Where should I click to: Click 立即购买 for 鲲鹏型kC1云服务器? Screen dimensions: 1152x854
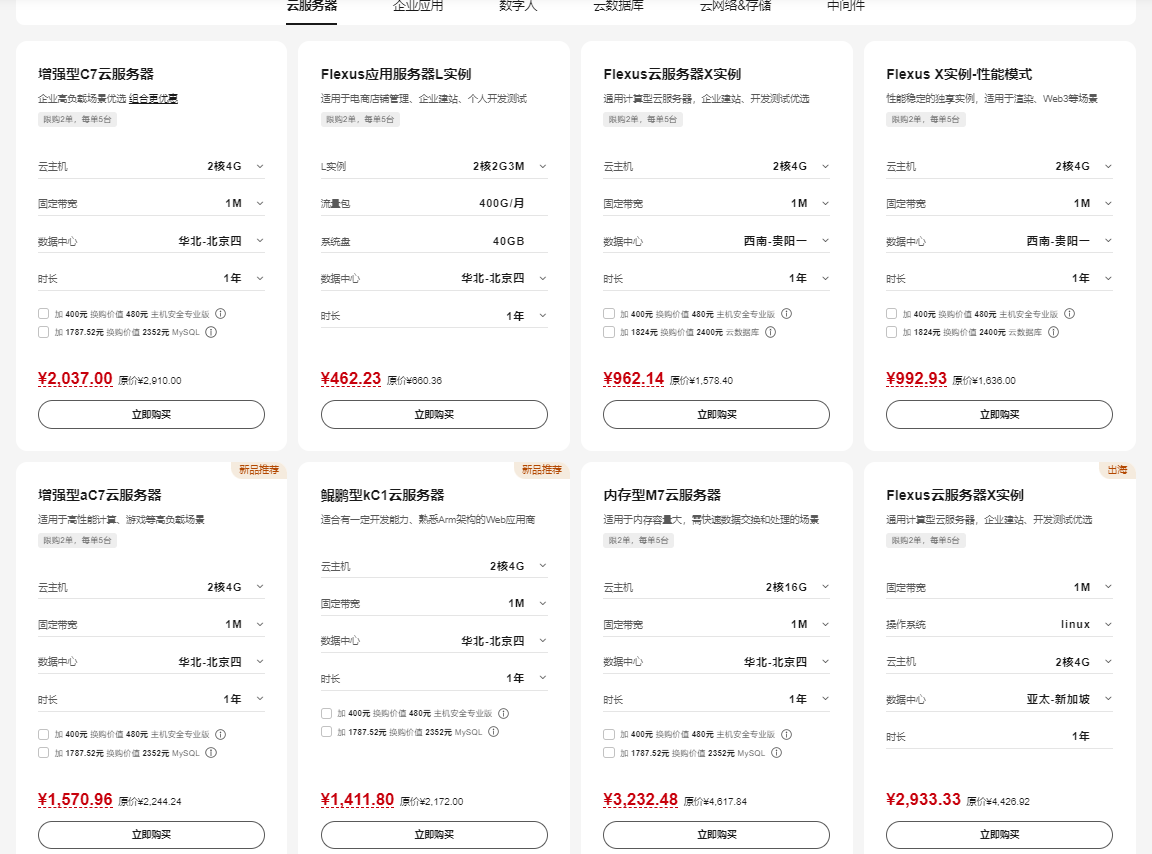click(434, 835)
